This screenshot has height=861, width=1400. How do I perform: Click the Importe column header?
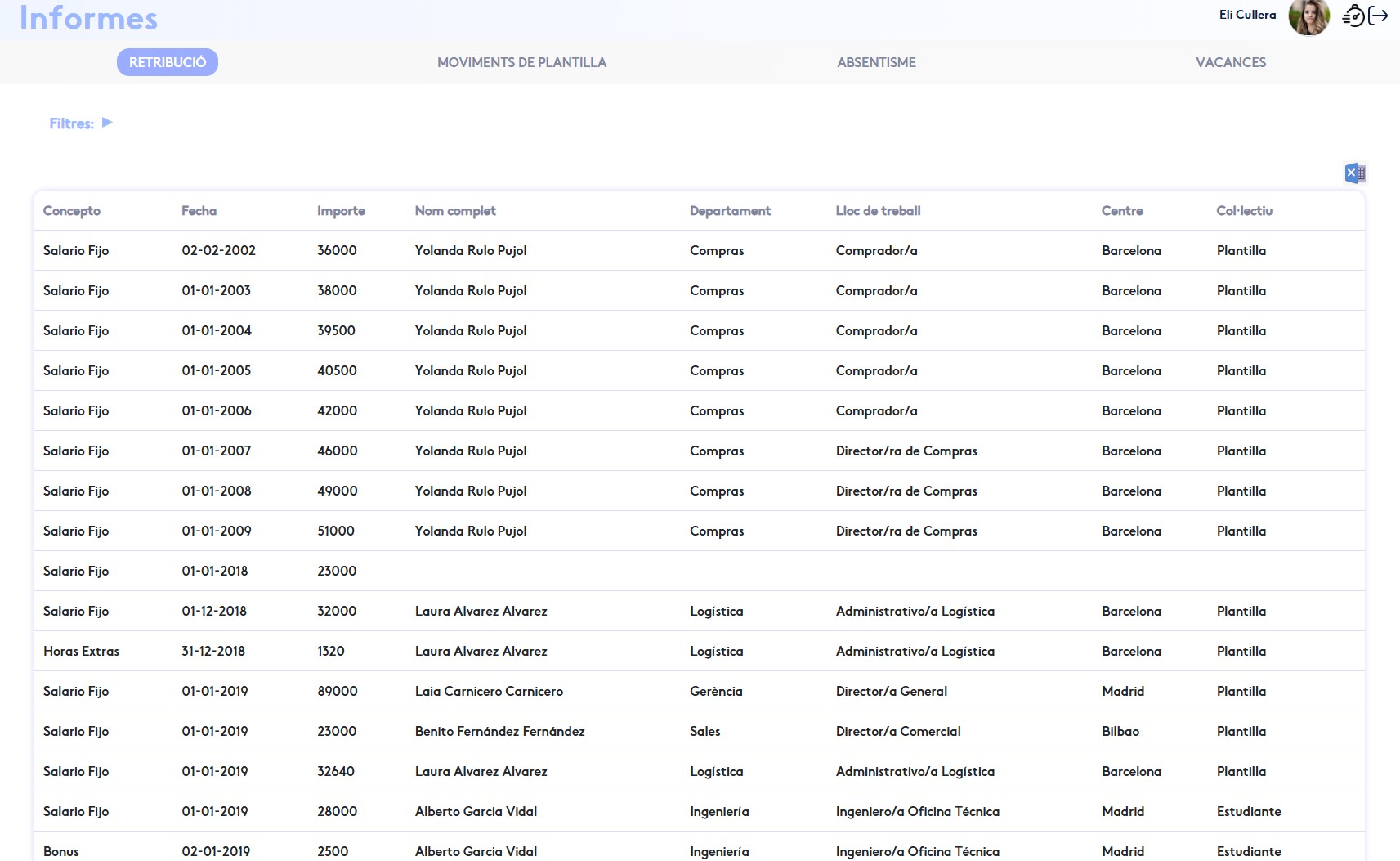click(341, 211)
